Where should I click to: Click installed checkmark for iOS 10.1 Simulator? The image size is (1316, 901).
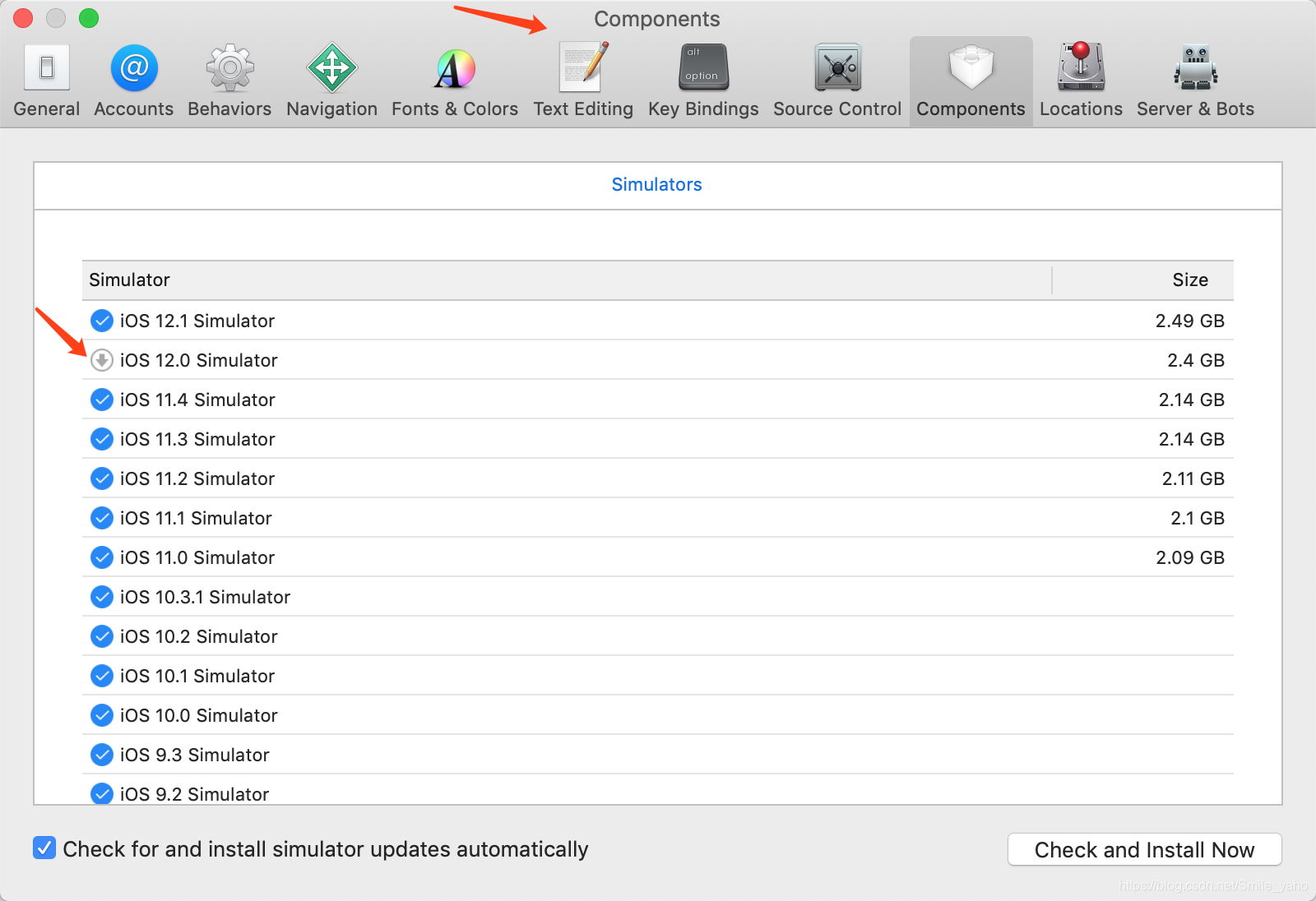point(102,676)
